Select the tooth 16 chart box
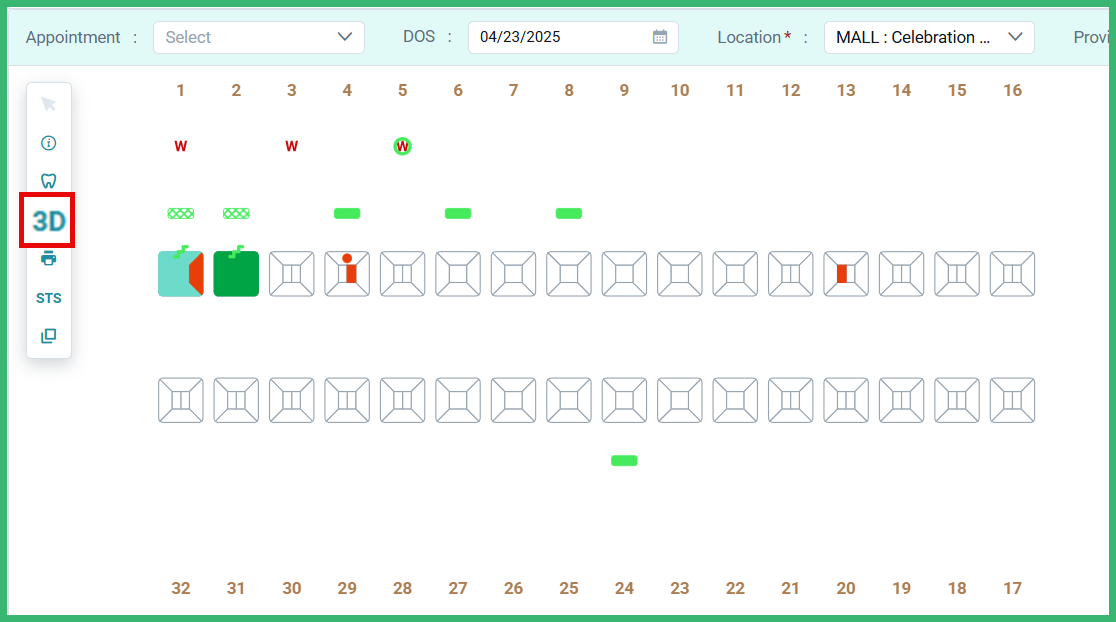Screen dimensions: 1116x622 click(x=1012, y=274)
